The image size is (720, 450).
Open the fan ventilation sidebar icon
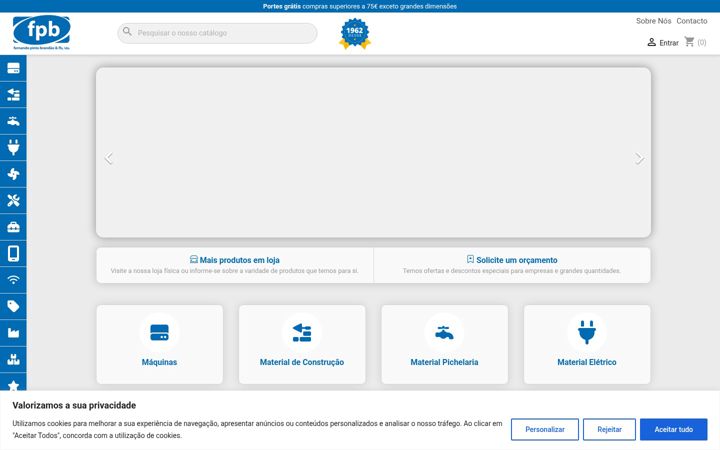click(x=13, y=174)
